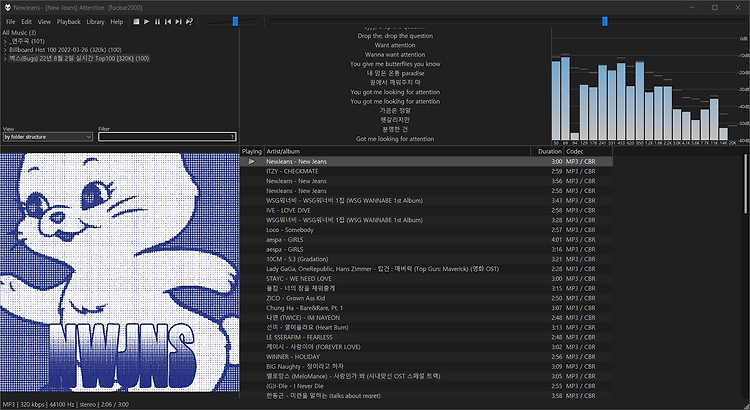Select aespa - GIRLS track with 4:01 duration

pos(426,240)
